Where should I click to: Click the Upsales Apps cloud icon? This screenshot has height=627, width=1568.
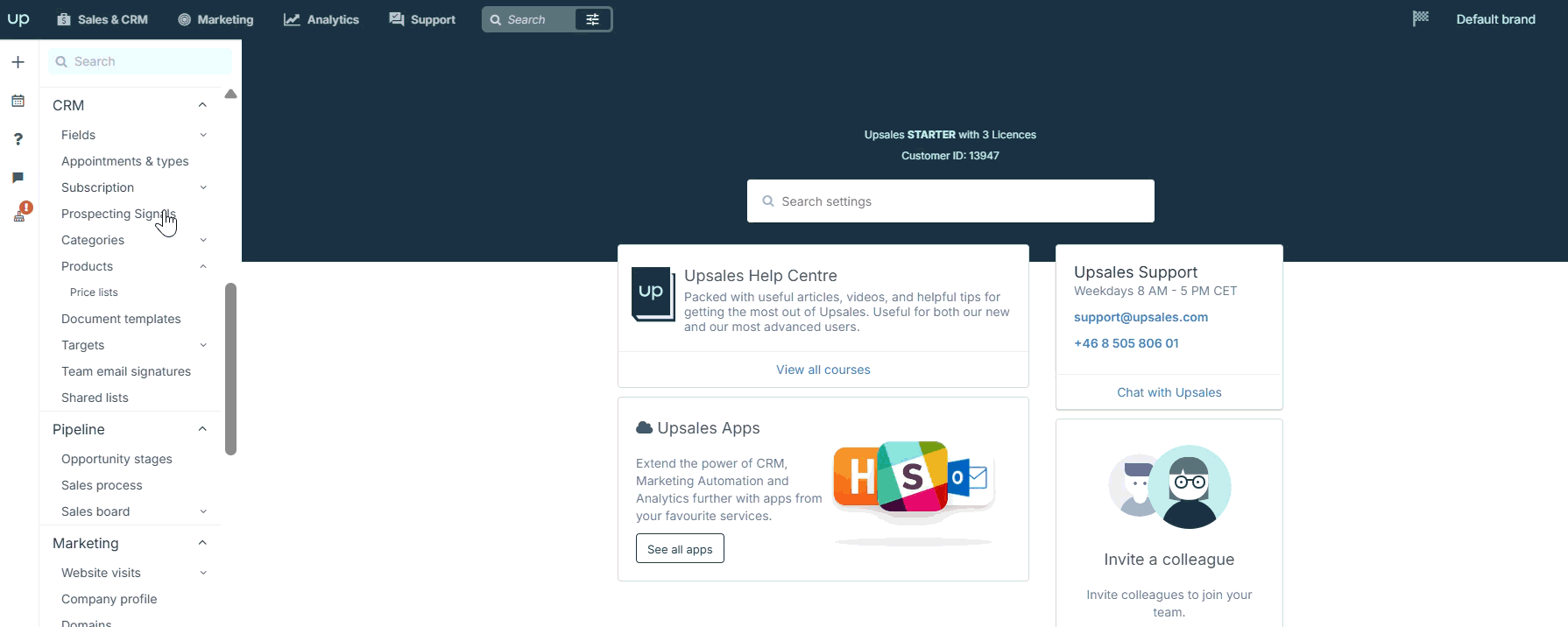tap(644, 427)
